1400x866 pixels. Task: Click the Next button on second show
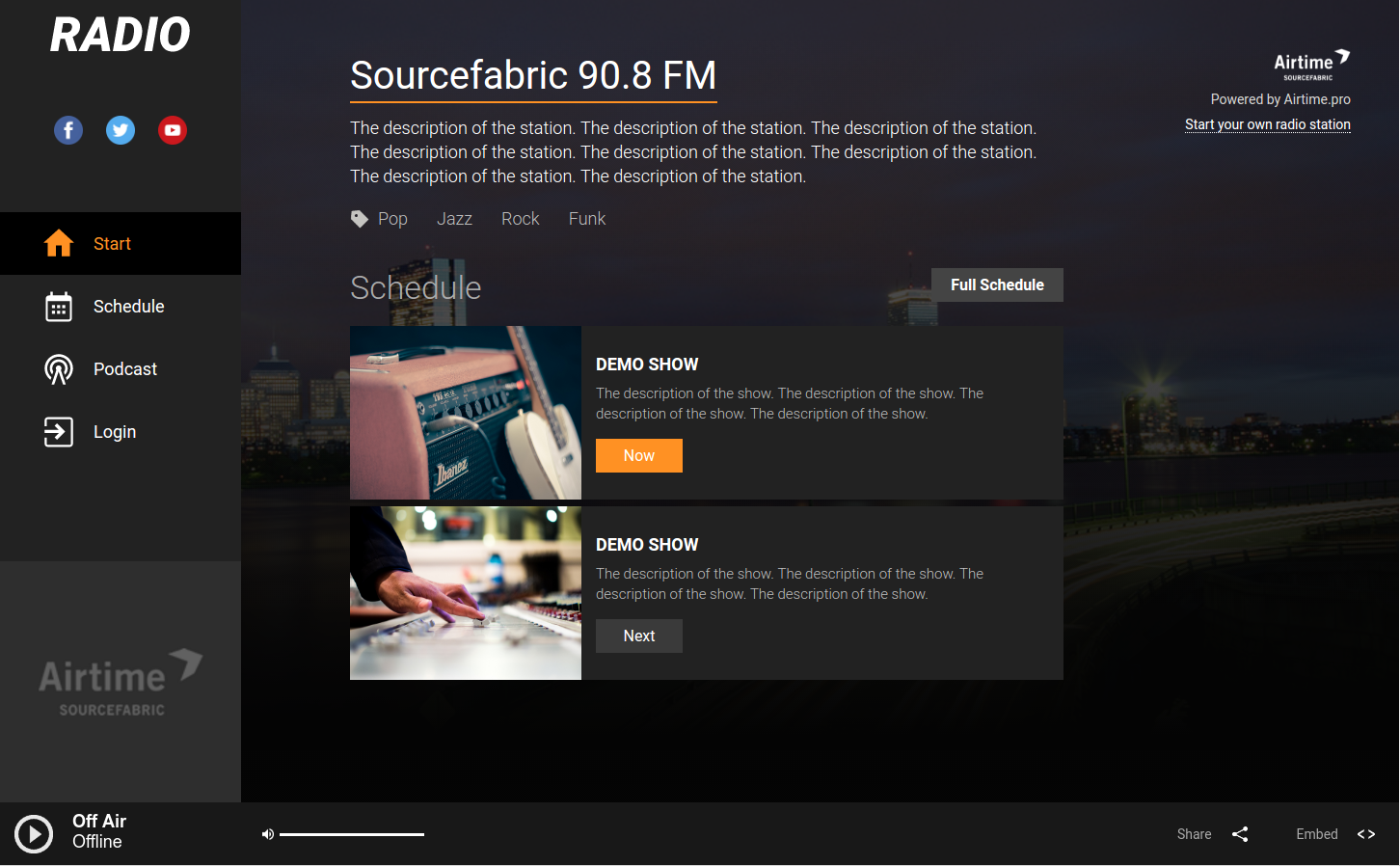coord(639,636)
